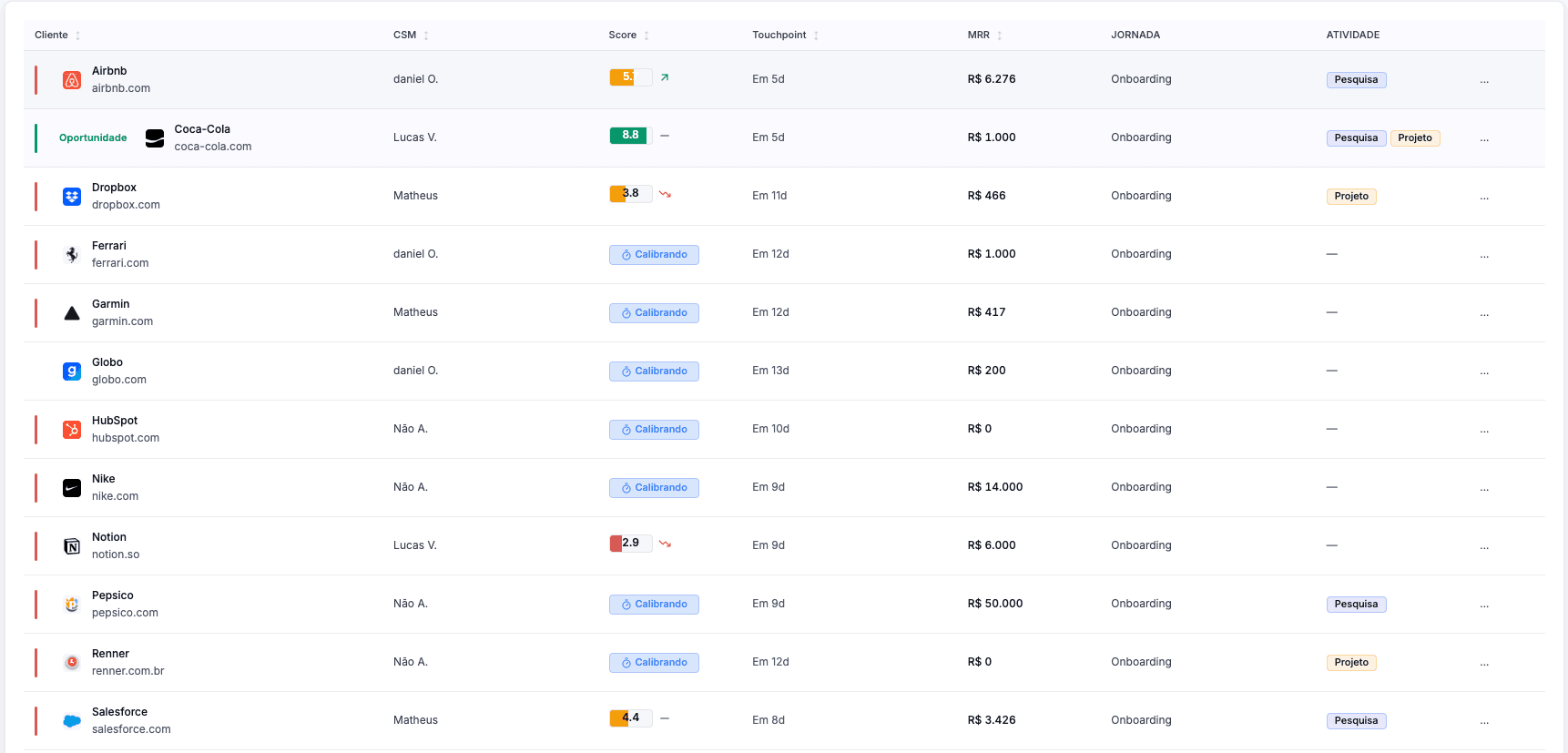Click the Coca-Cola company logo
The height and width of the screenshot is (753, 1568).
(155, 138)
